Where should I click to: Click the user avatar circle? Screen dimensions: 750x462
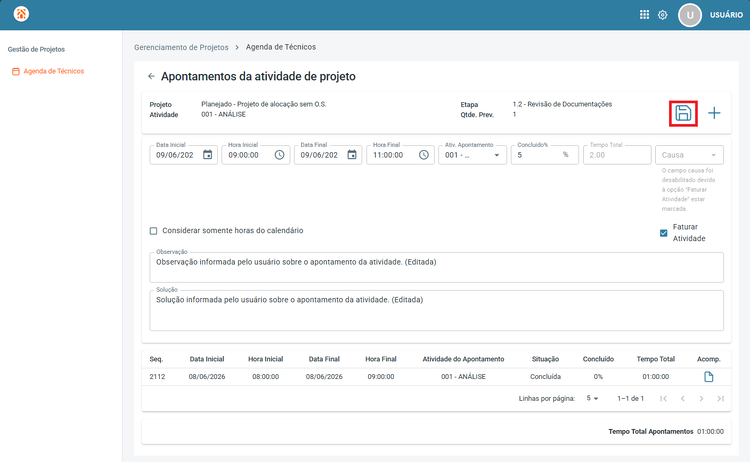pyautogui.click(x=689, y=15)
